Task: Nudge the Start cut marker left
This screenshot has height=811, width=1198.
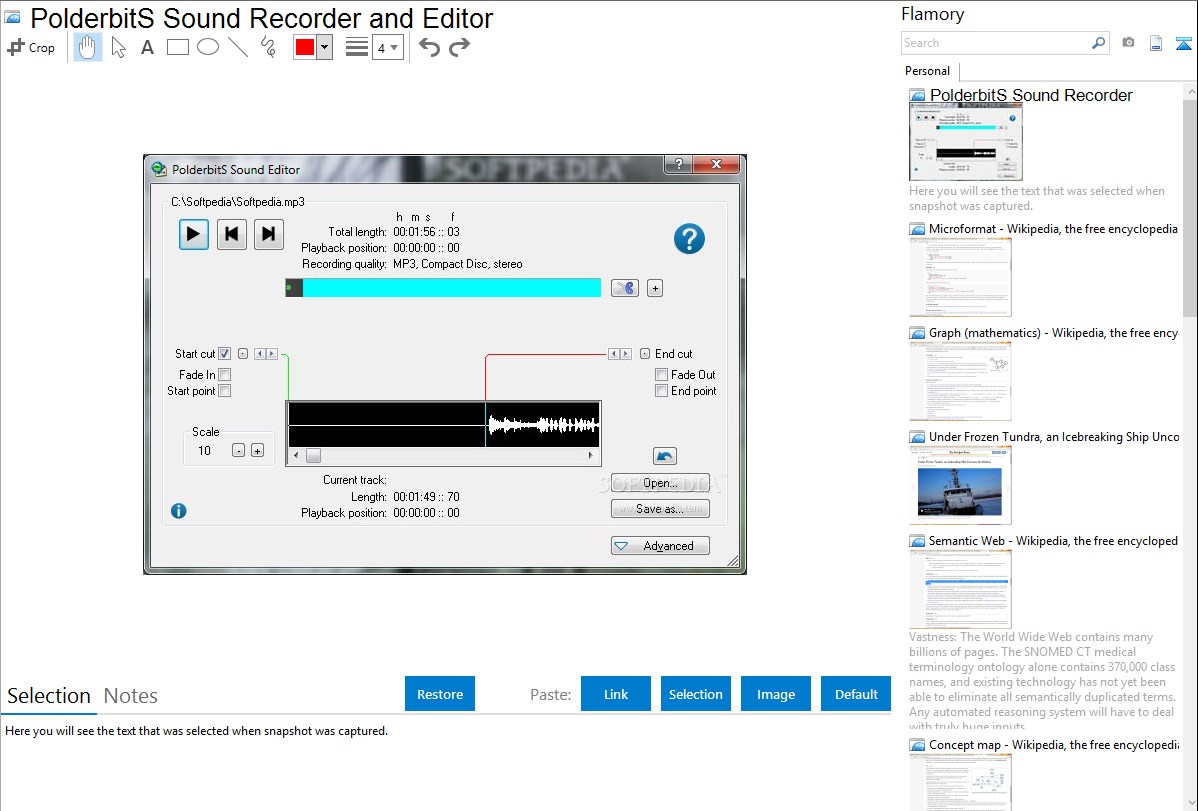Action: coord(260,353)
